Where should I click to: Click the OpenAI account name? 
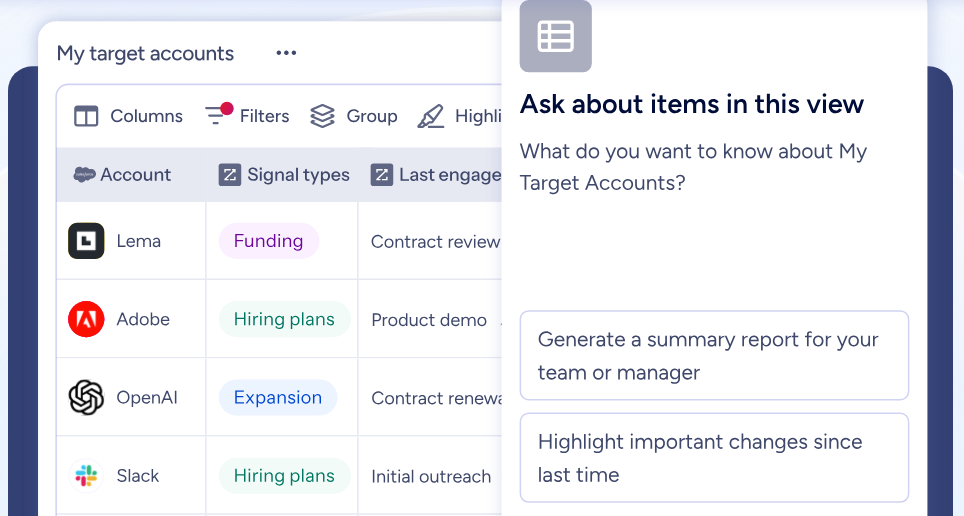tap(147, 397)
